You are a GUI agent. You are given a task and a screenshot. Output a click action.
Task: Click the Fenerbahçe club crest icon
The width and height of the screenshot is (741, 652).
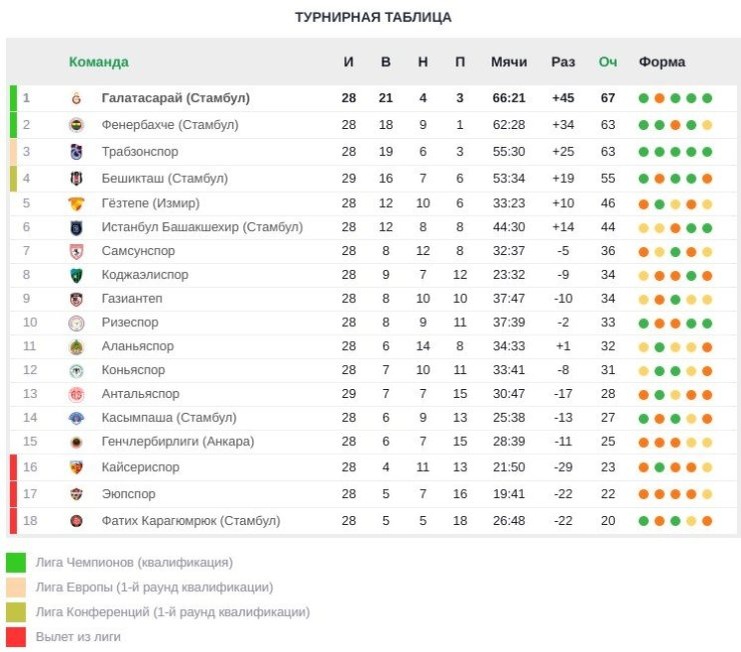[x=76, y=125]
